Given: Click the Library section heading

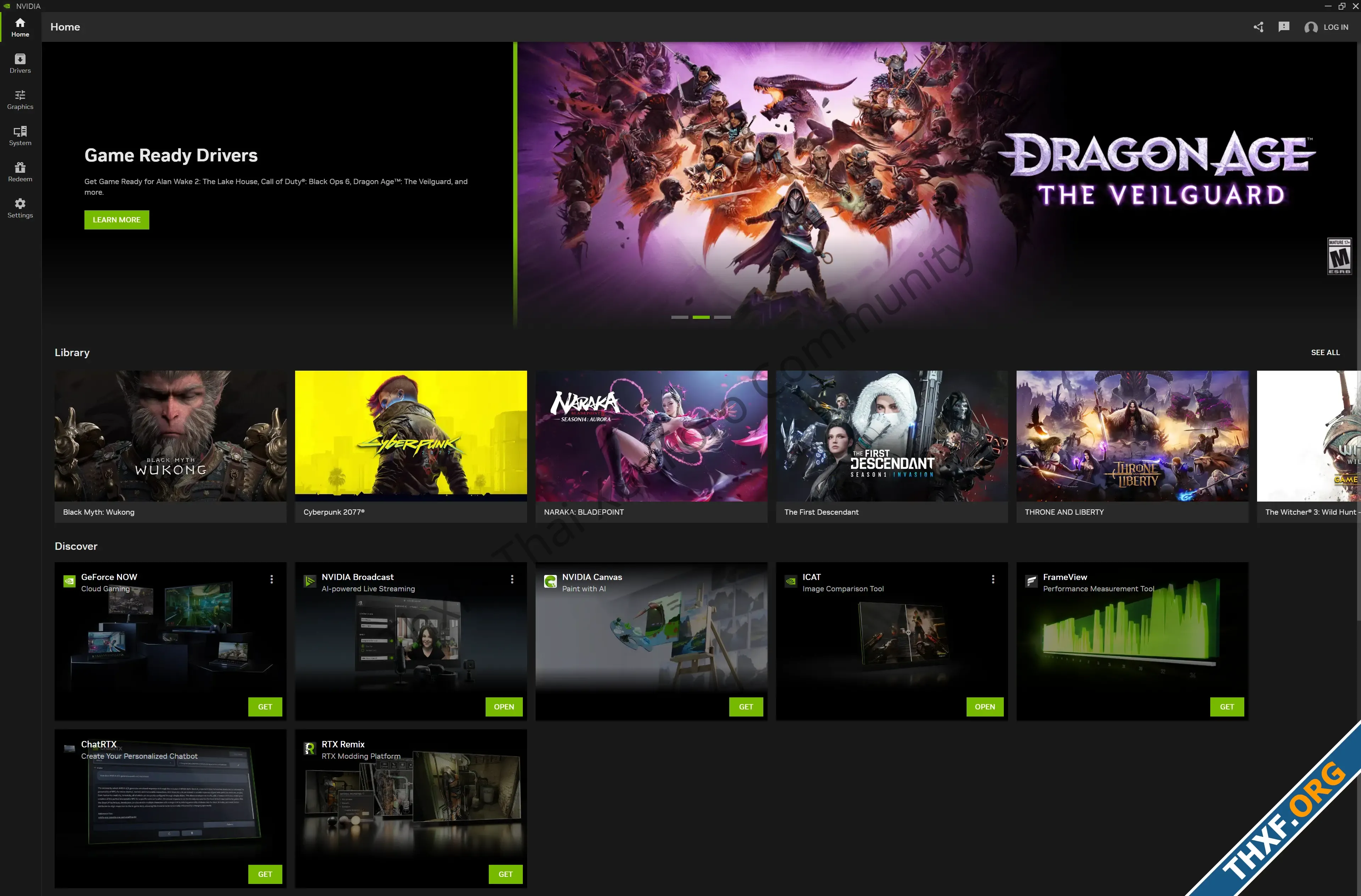Looking at the screenshot, I should 72,352.
